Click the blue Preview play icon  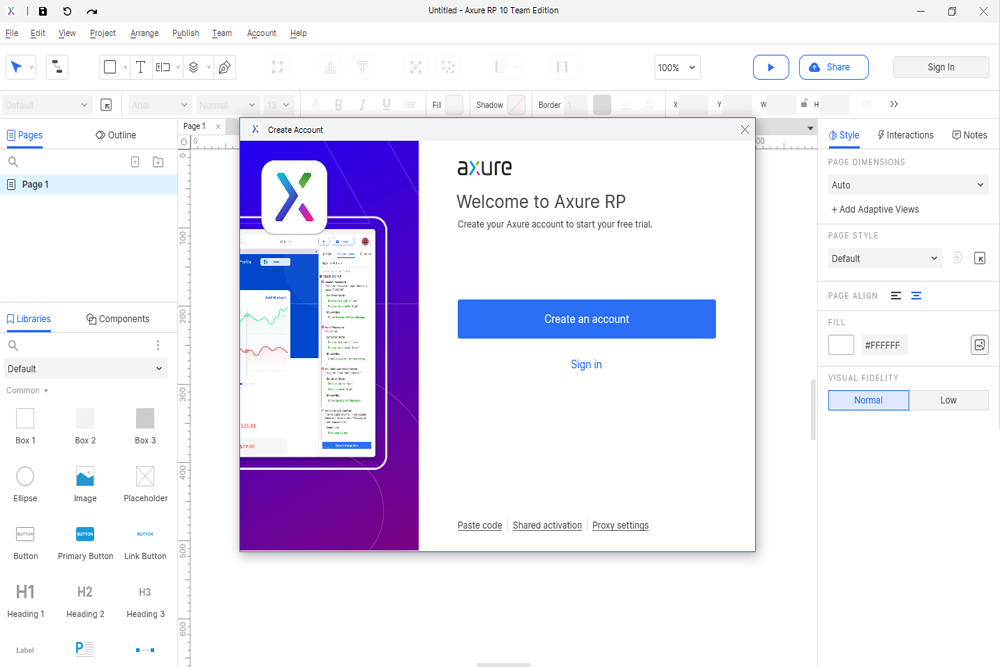770,67
